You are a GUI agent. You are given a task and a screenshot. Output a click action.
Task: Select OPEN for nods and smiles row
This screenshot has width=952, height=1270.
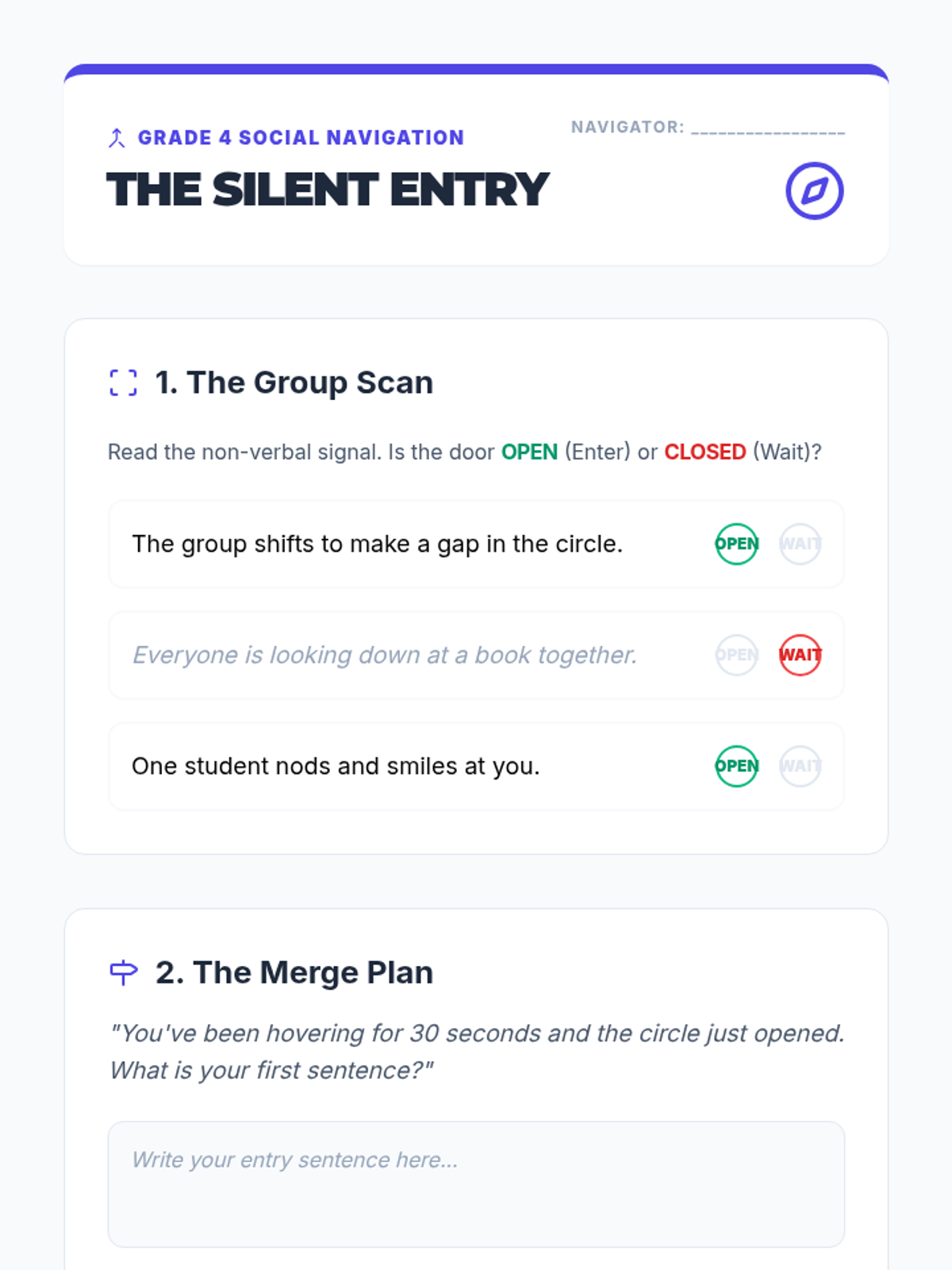pyautogui.click(x=736, y=766)
